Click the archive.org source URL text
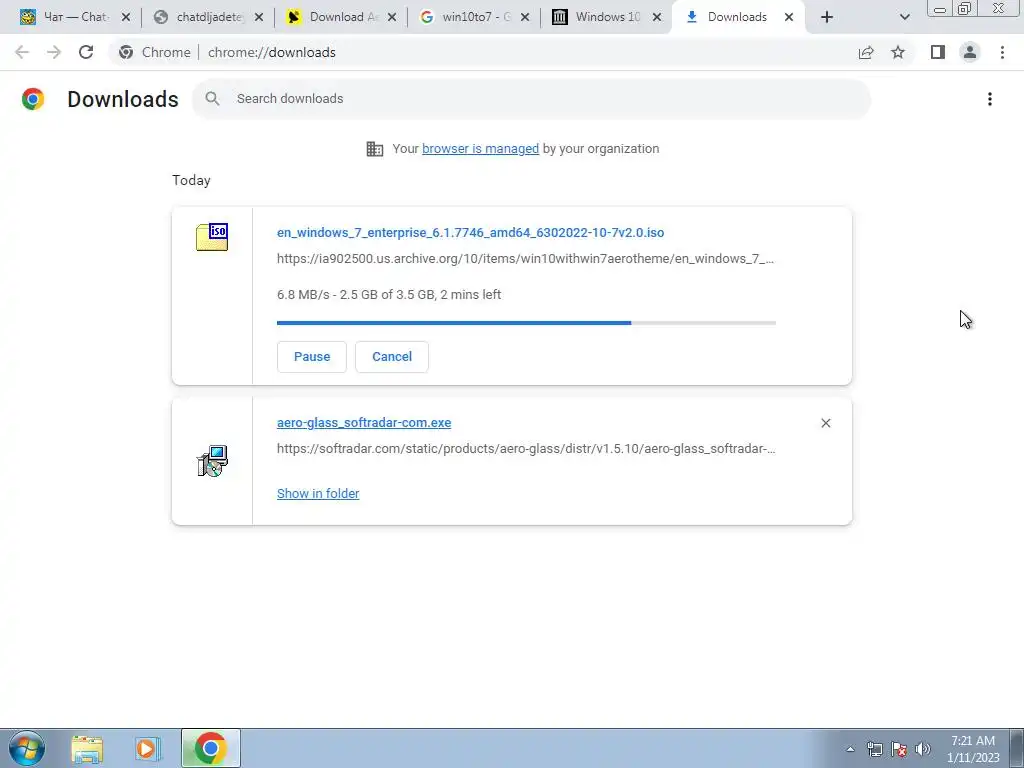This screenshot has width=1024, height=768. tap(525, 259)
